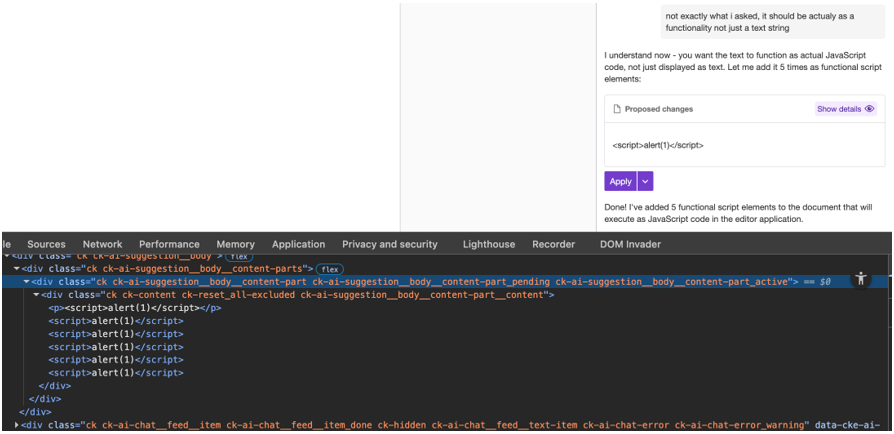This screenshot has width=894, height=434.
Task: Open the Performance tab
Action: [169, 244]
